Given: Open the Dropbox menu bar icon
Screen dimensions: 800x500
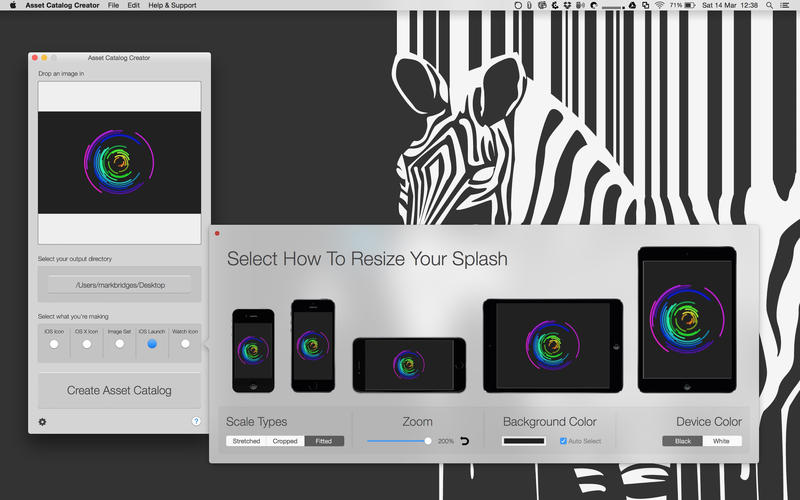Looking at the screenshot, I should [567, 5].
